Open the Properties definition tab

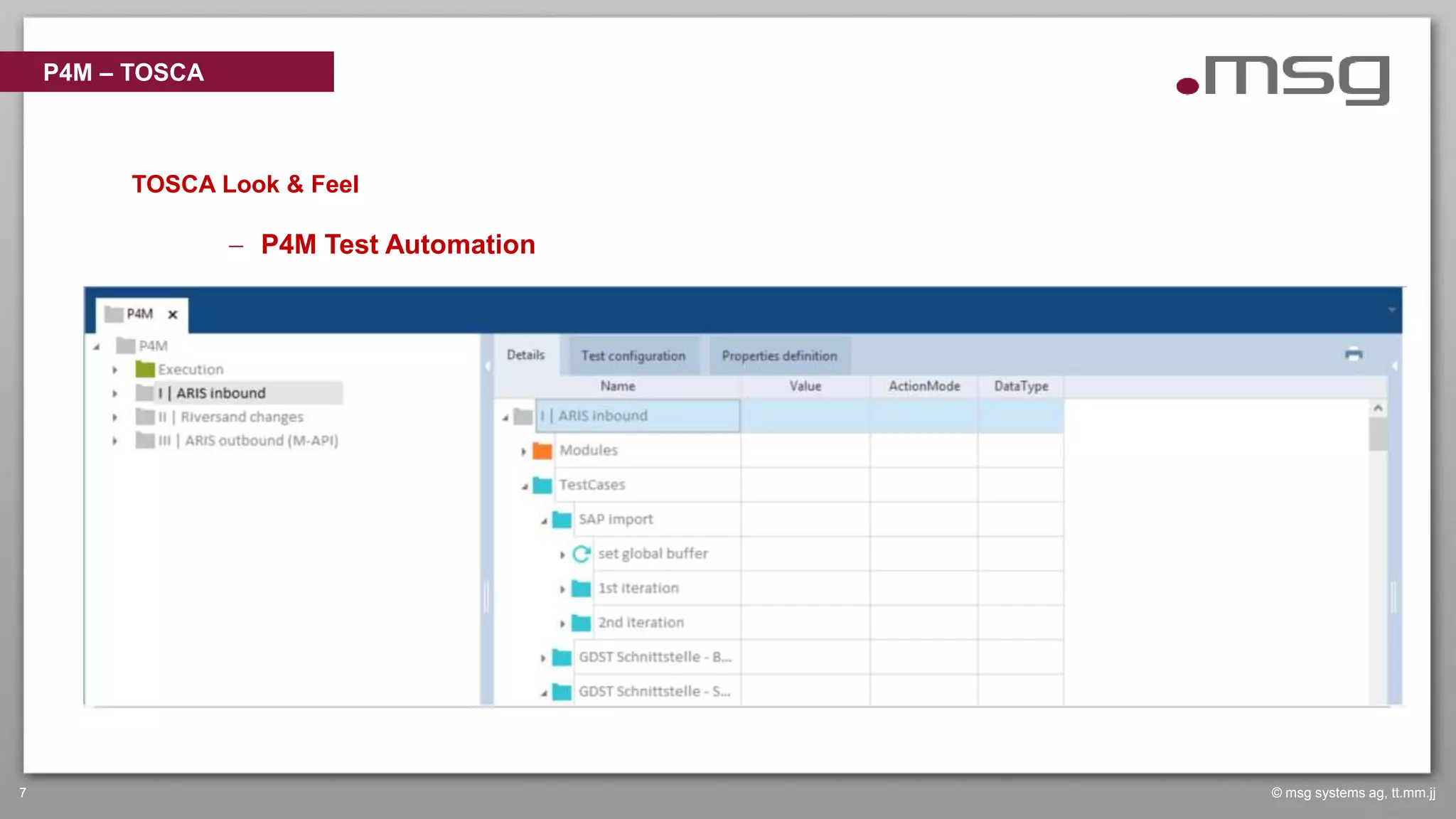pos(779,355)
